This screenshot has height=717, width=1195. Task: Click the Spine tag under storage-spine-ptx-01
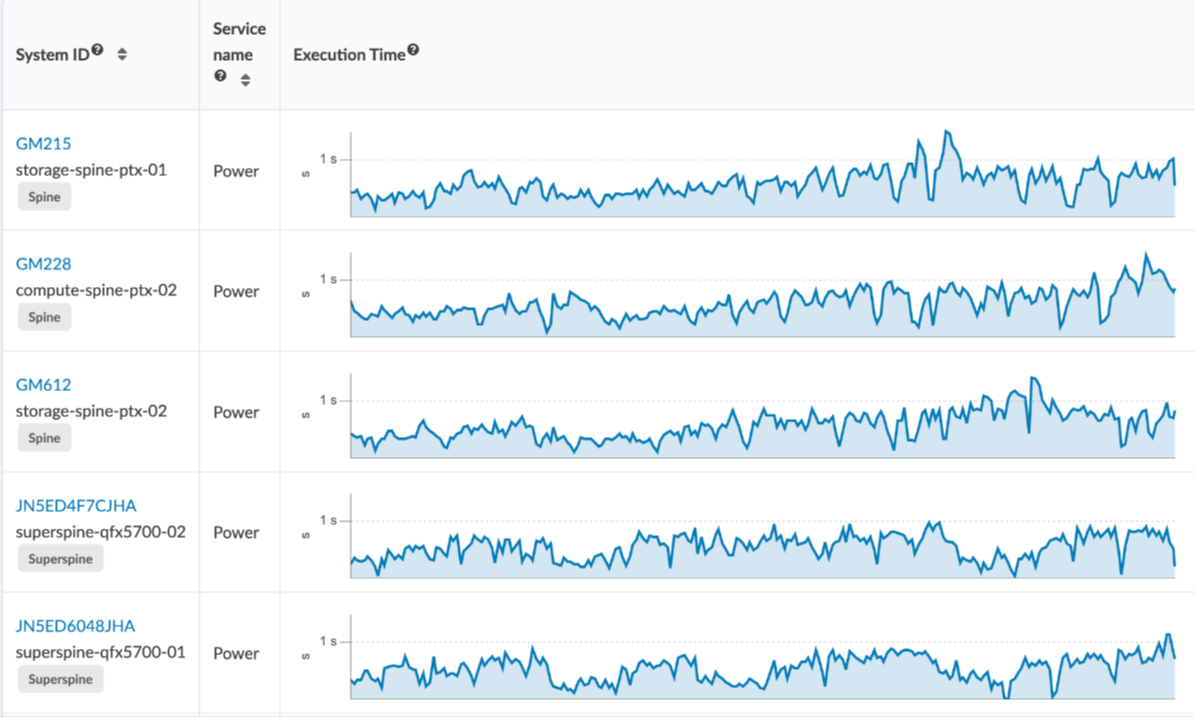[x=44, y=197]
